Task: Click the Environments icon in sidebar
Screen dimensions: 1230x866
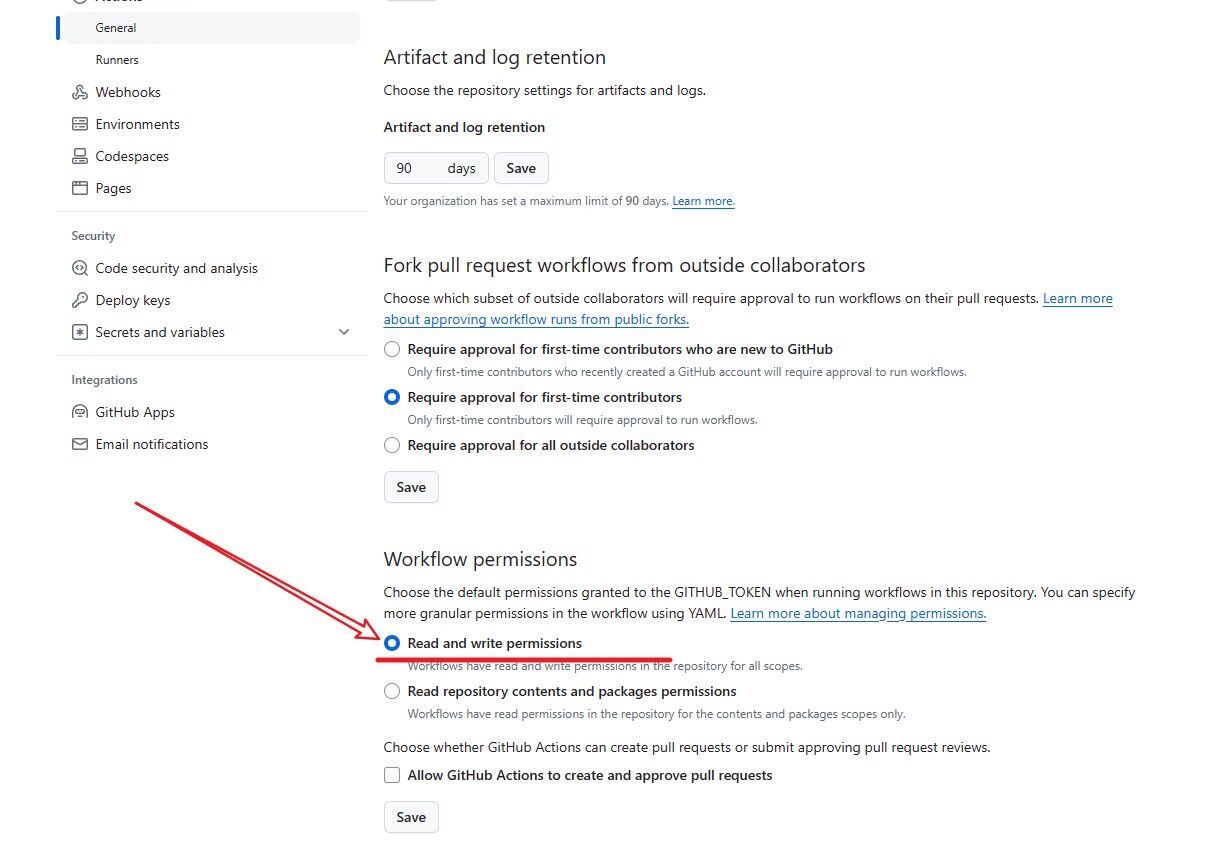Action: tap(80, 124)
